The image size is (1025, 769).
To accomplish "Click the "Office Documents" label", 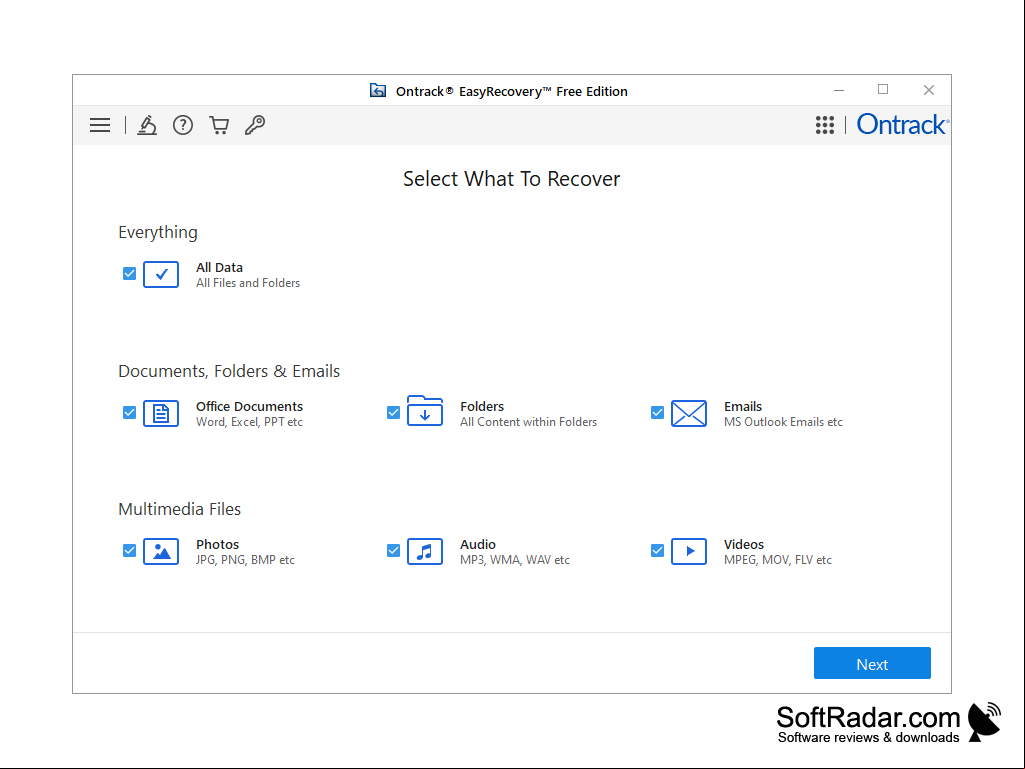I will pos(250,406).
